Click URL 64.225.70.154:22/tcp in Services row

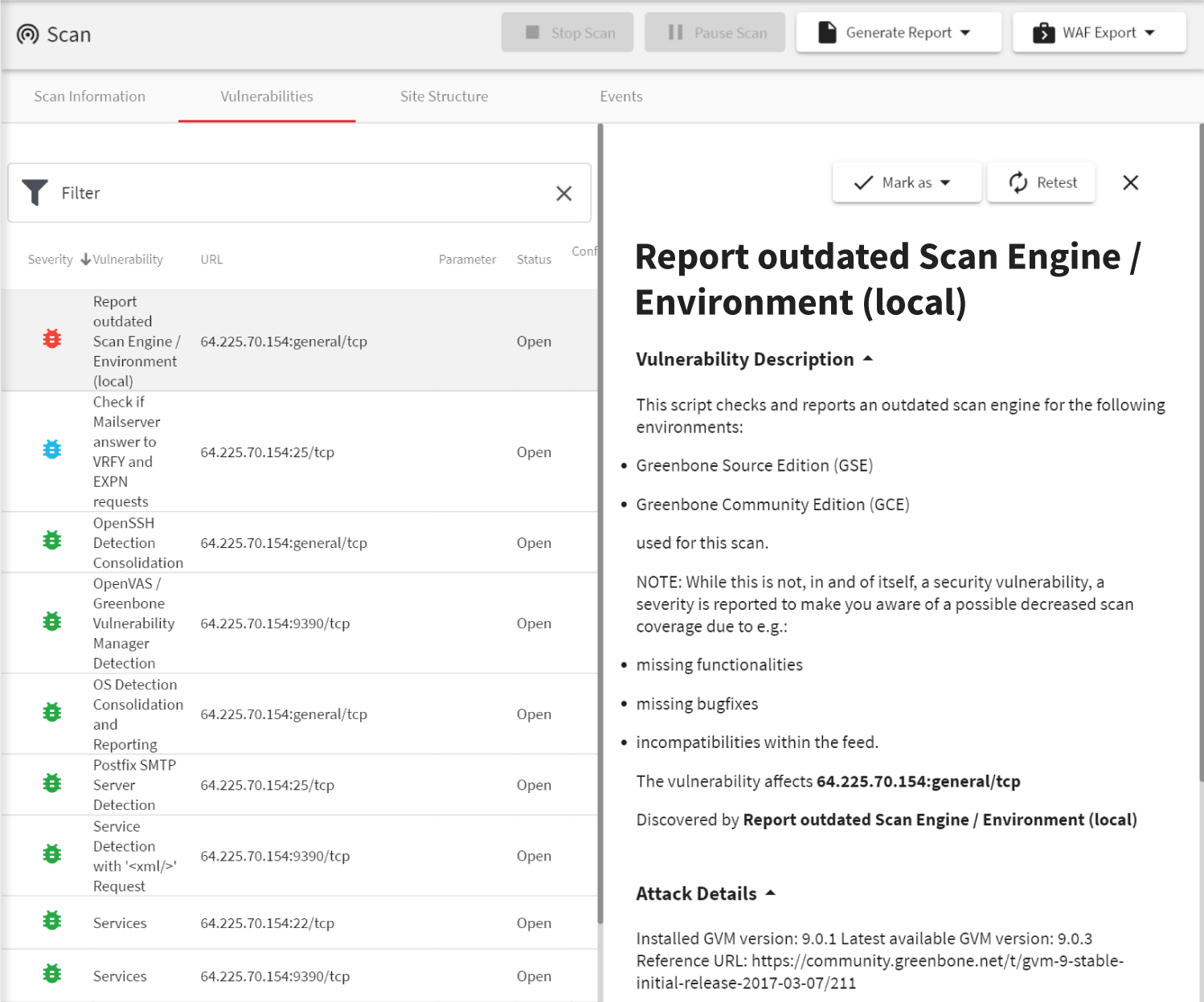click(267, 923)
